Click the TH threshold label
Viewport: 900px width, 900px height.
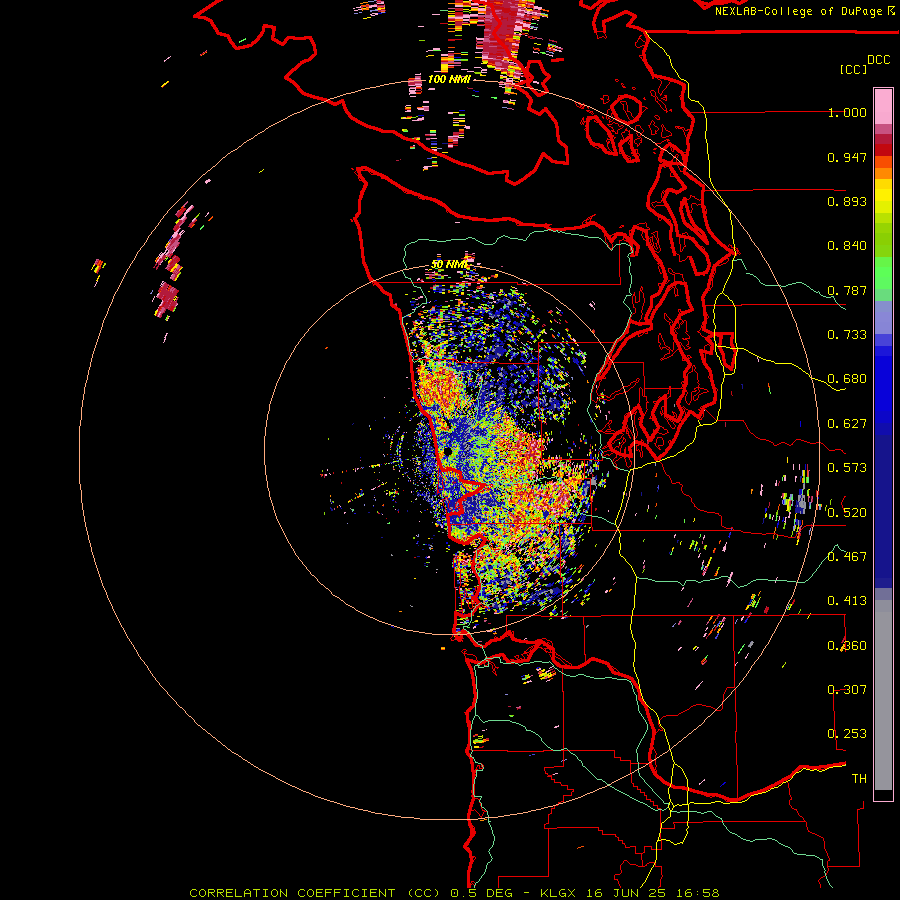coord(859,779)
